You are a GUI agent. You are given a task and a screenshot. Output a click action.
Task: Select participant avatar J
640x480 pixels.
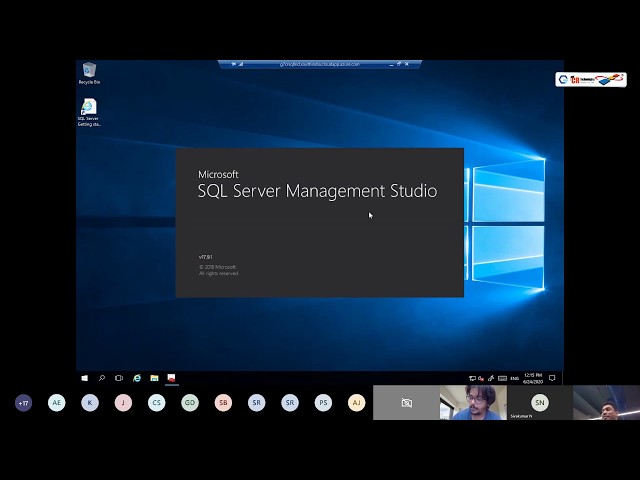[x=123, y=403]
